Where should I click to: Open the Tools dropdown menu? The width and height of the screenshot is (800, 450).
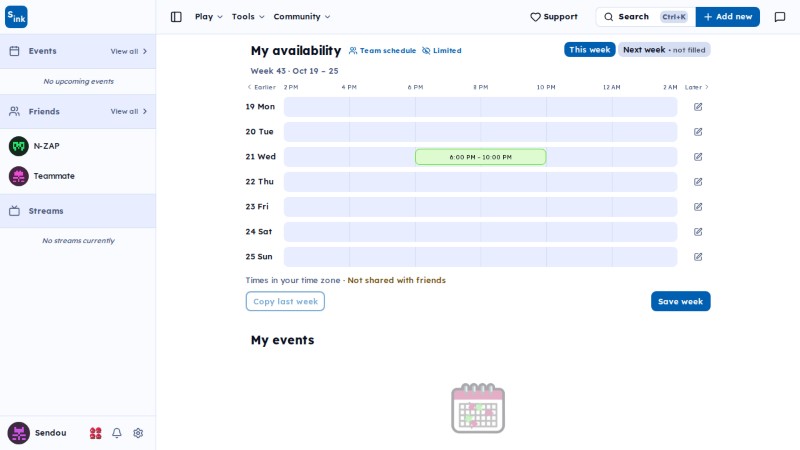click(x=248, y=17)
